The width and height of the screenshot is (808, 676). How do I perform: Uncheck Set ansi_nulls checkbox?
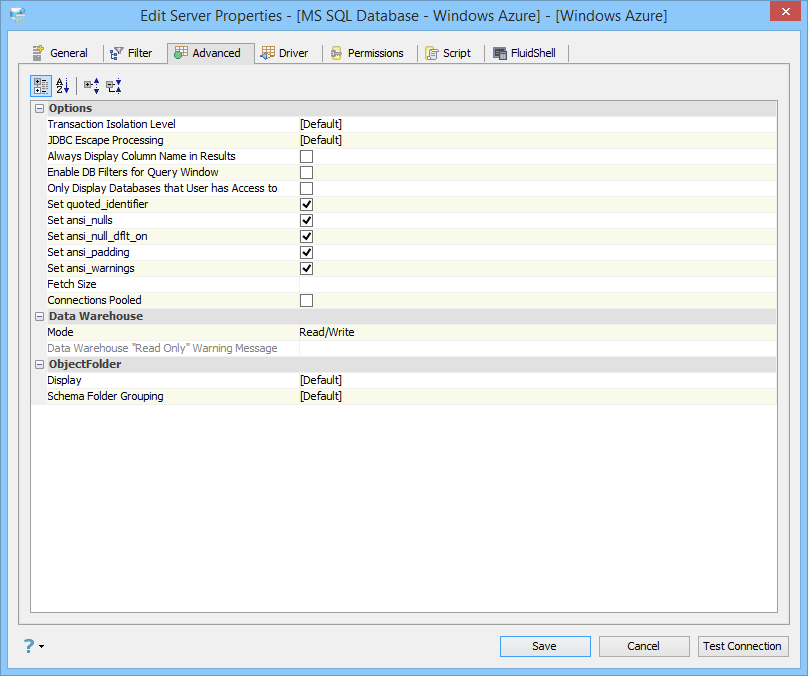coord(307,220)
